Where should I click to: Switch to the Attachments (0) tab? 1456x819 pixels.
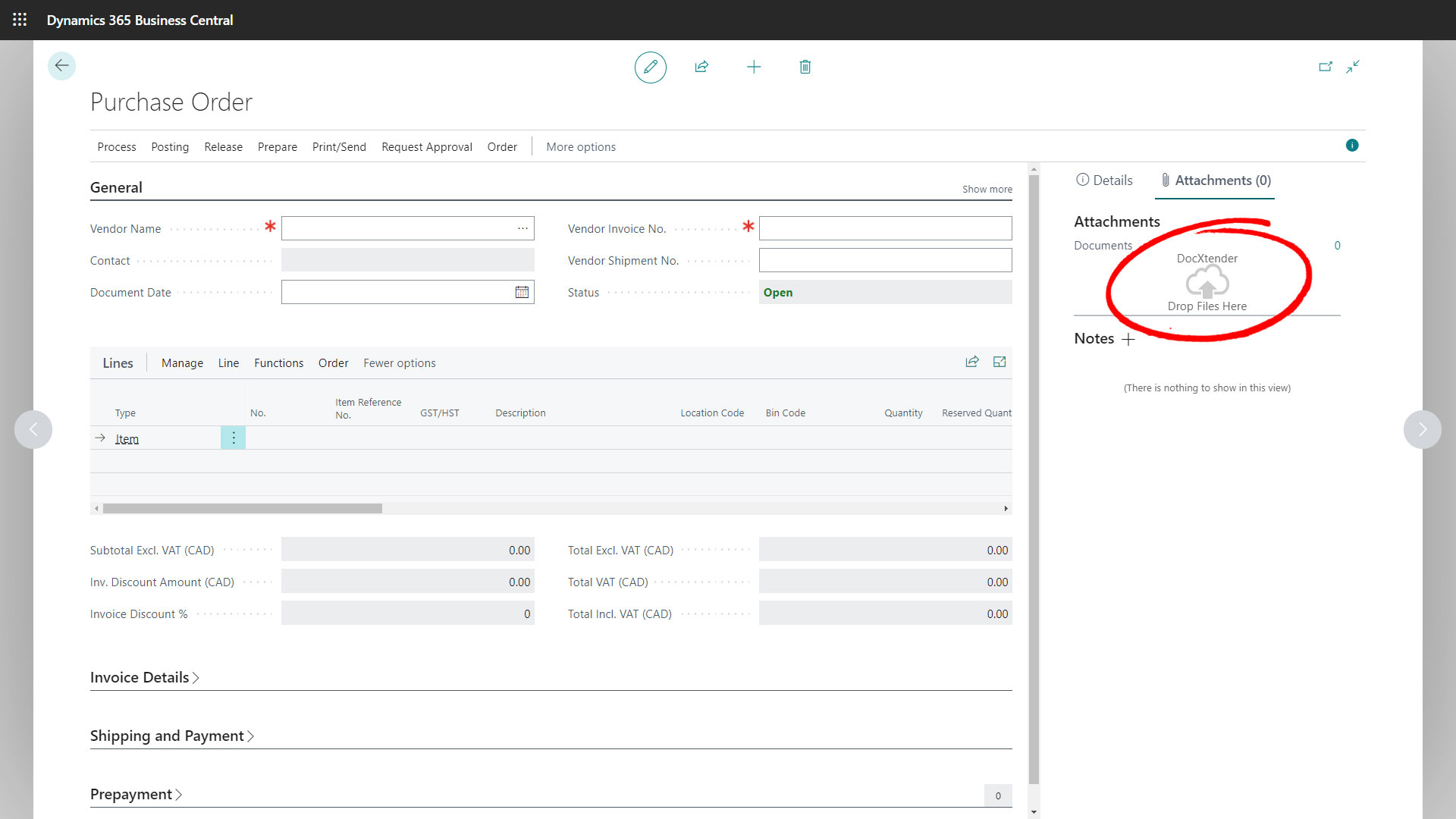point(1215,180)
